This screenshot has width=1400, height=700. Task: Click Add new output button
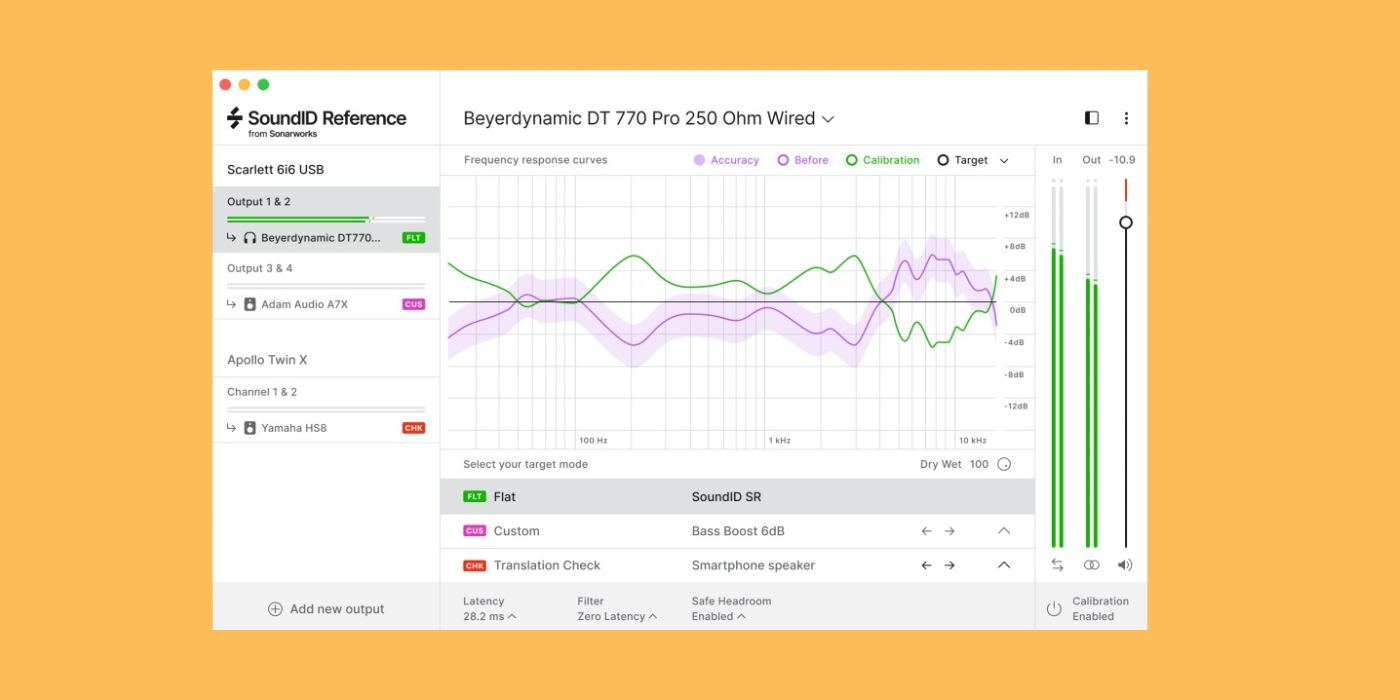[326, 609]
